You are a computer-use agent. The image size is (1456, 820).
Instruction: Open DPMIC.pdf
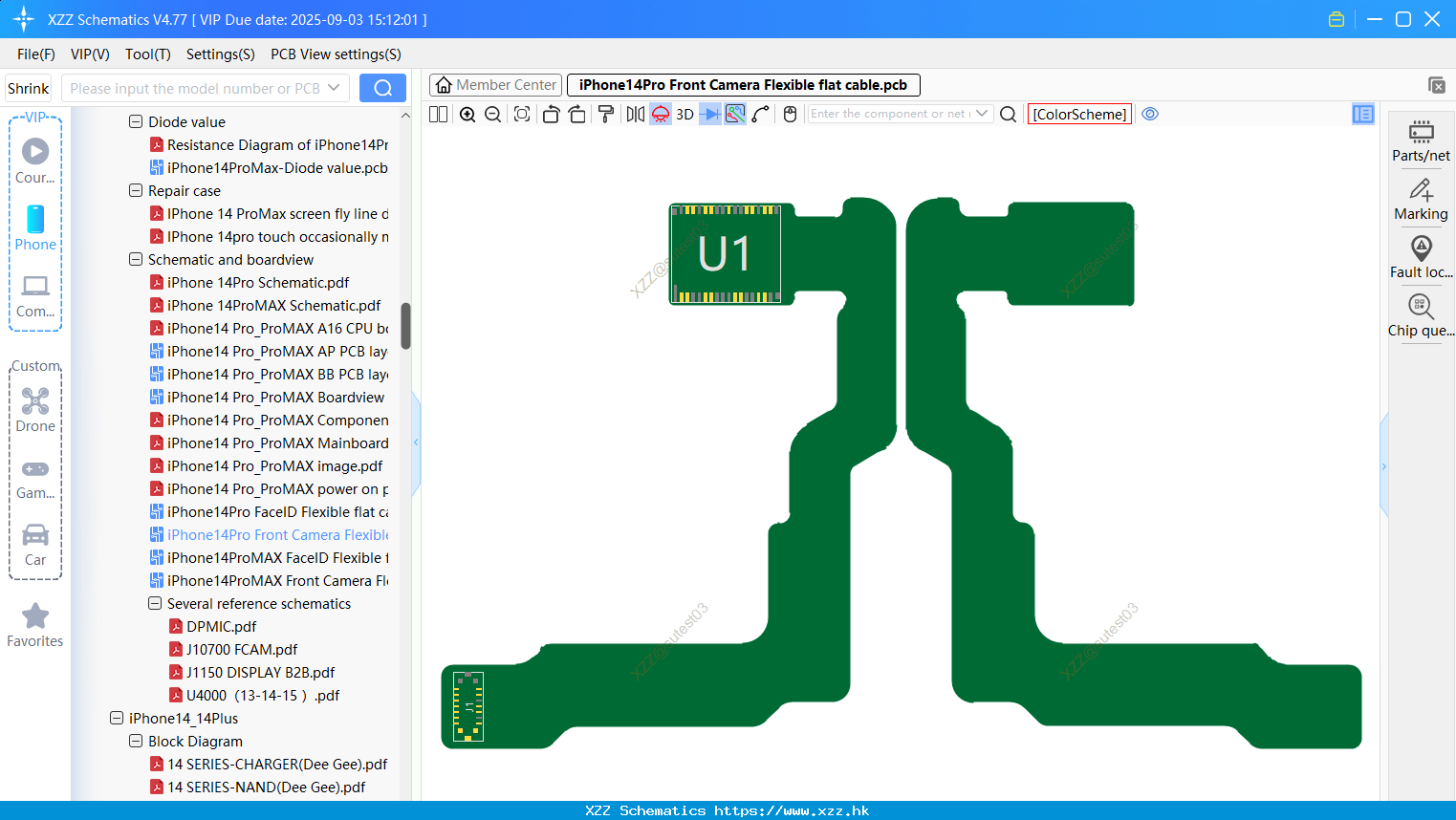[x=221, y=626]
